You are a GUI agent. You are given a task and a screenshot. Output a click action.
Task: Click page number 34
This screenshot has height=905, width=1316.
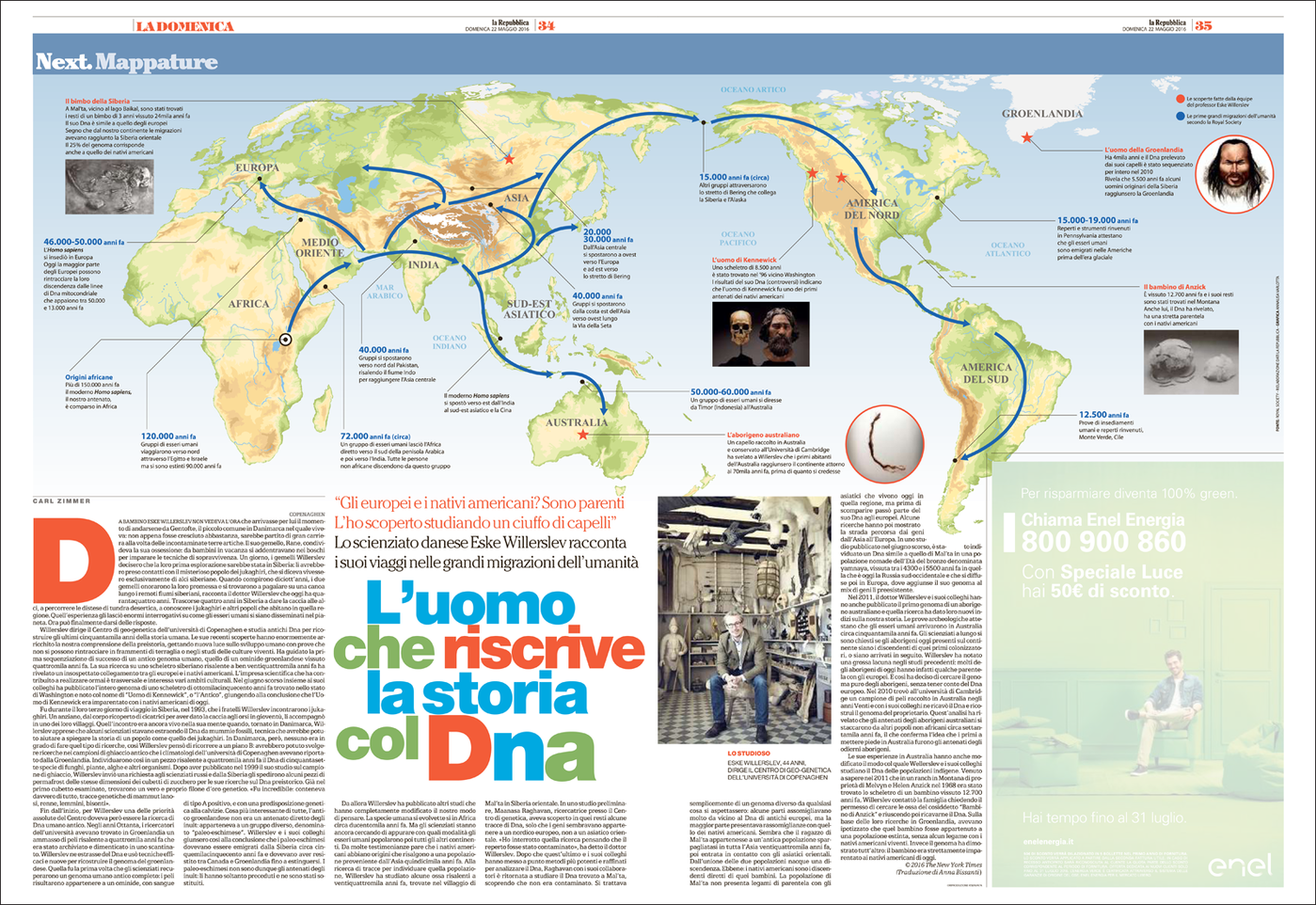546,25
